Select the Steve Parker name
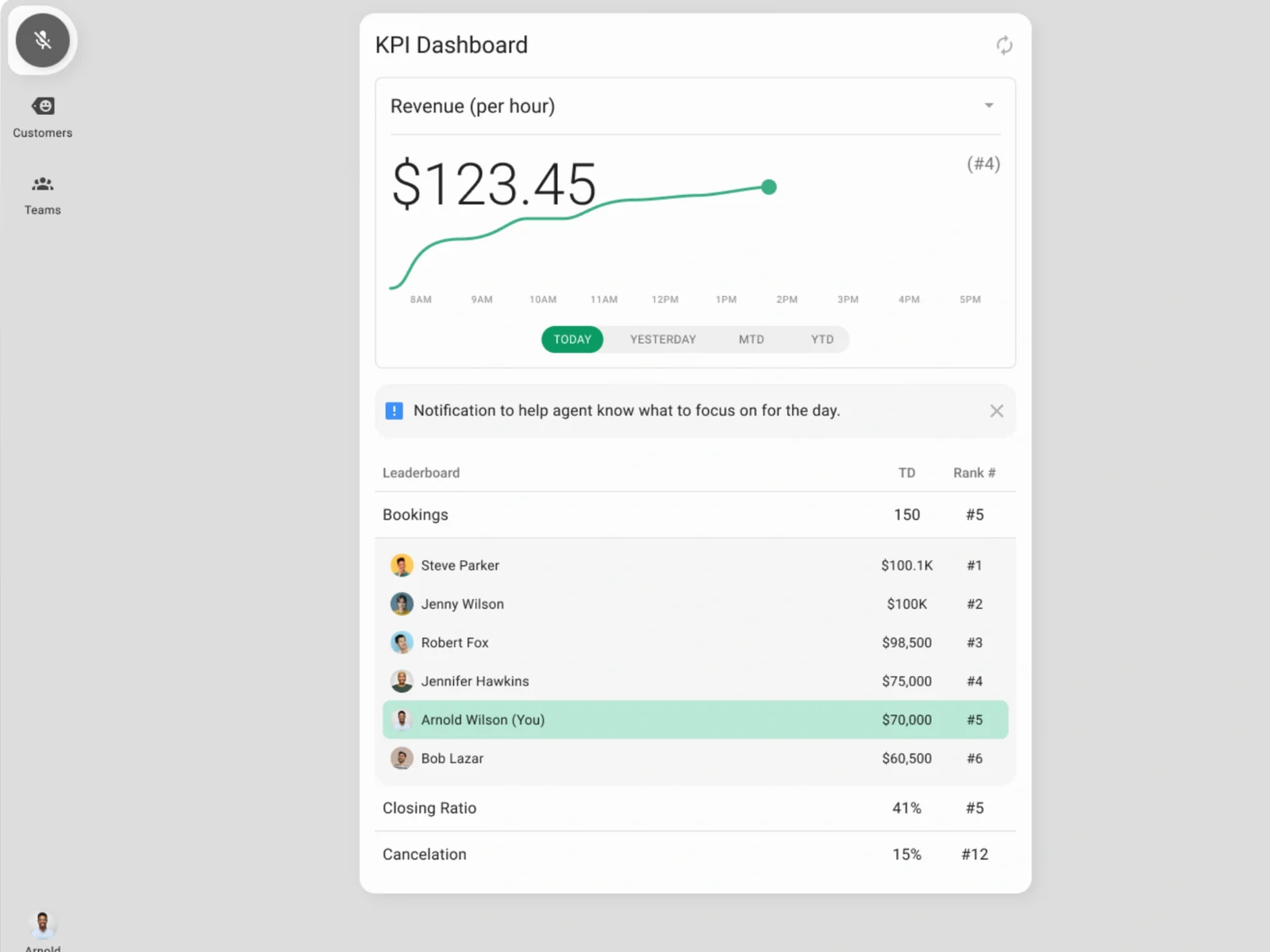 click(460, 566)
